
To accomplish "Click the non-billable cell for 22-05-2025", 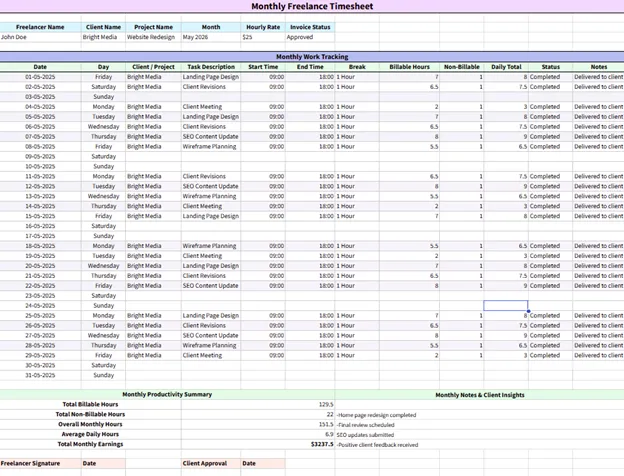I will point(462,286).
